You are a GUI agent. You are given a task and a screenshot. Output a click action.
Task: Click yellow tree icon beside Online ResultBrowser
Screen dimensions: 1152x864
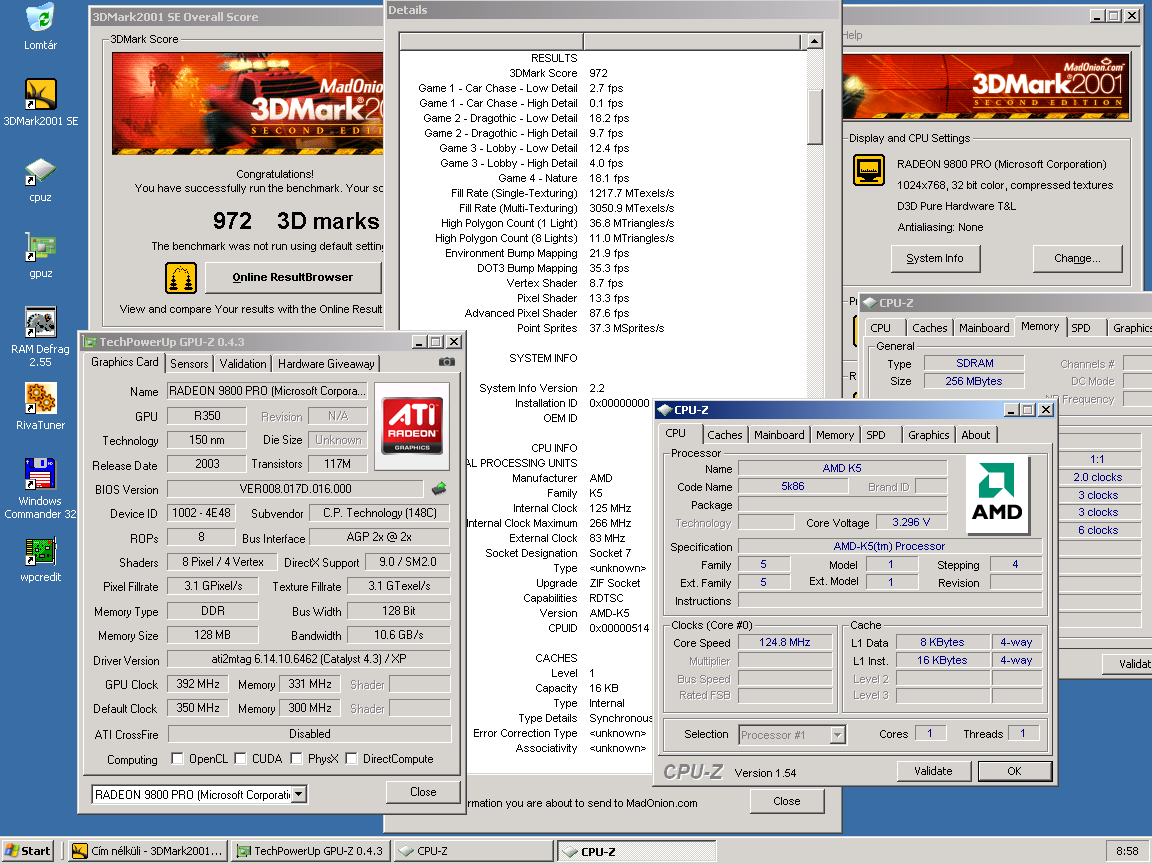[x=181, y=278]
